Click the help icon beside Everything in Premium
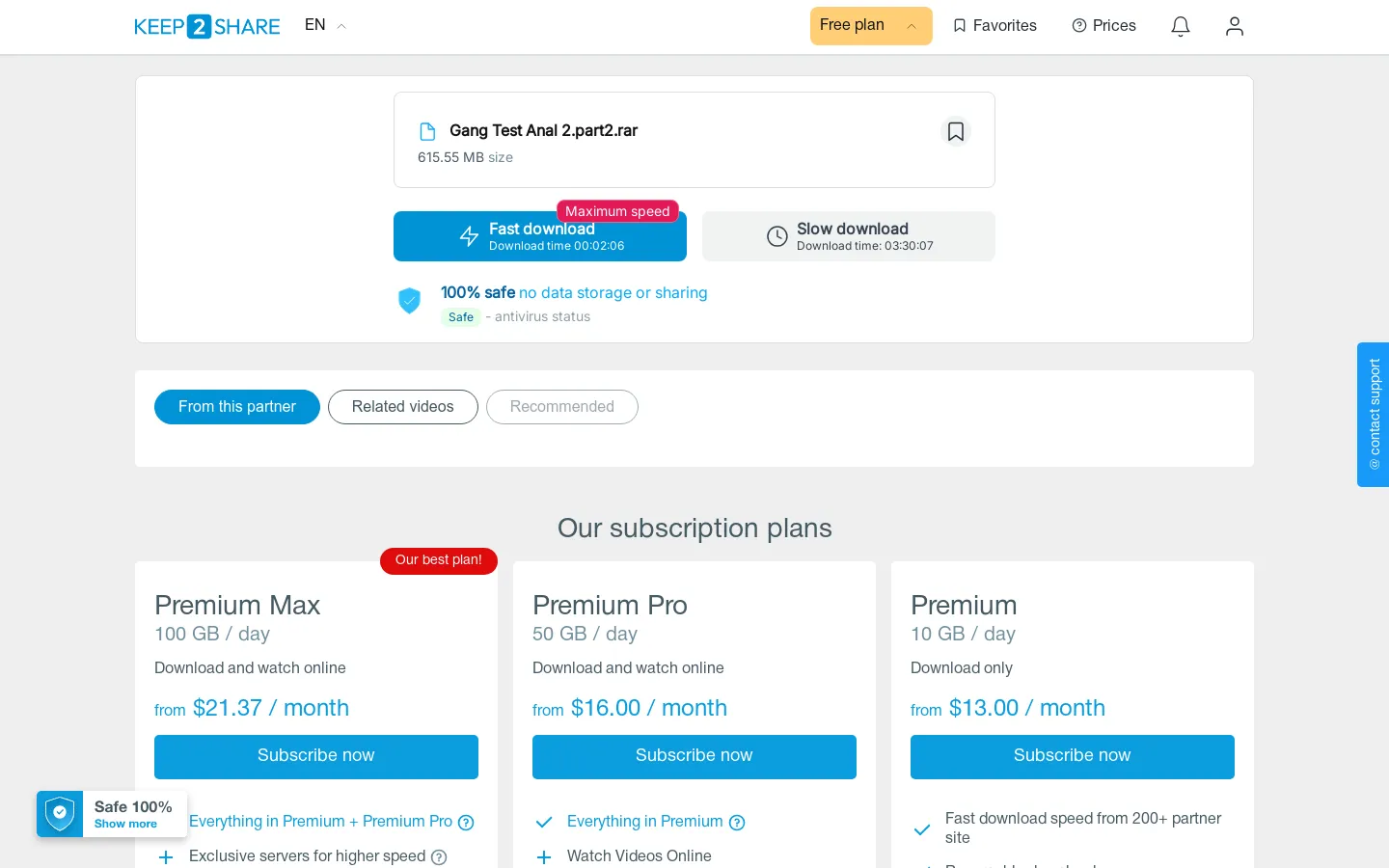This screenshot has height=868, width=1389. tap(737, 823)
